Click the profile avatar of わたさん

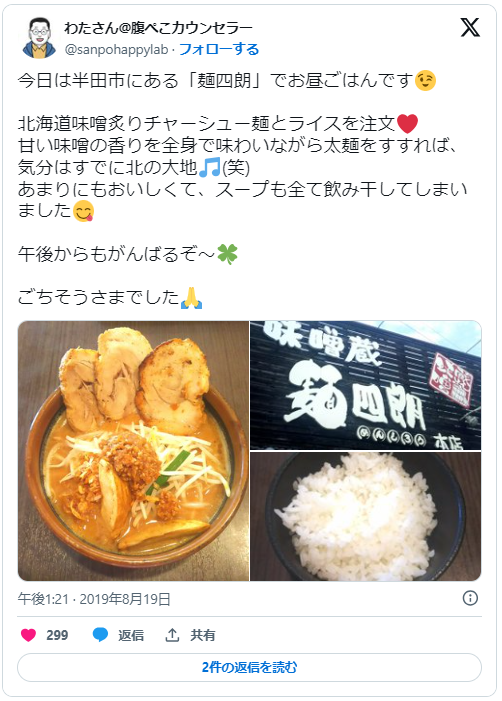pos(39,38)
